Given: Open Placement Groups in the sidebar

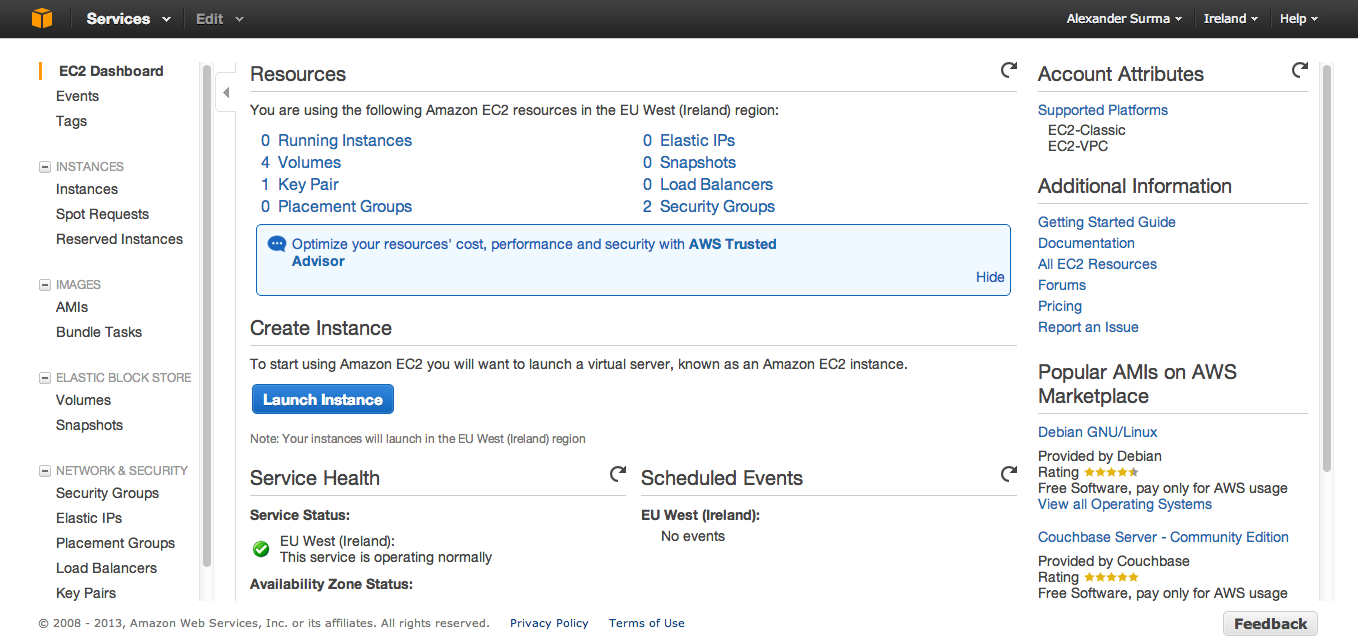Looking at the screenshot, I should tap(115, 543).
